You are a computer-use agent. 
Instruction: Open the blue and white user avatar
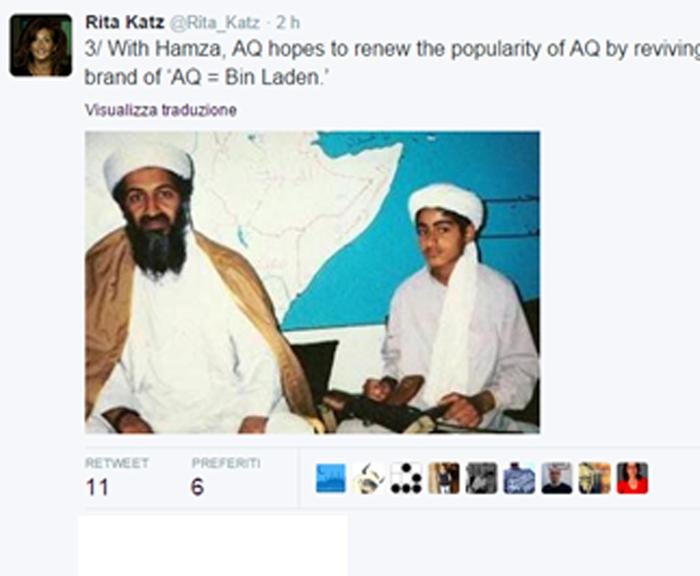(x=519, y=478)
